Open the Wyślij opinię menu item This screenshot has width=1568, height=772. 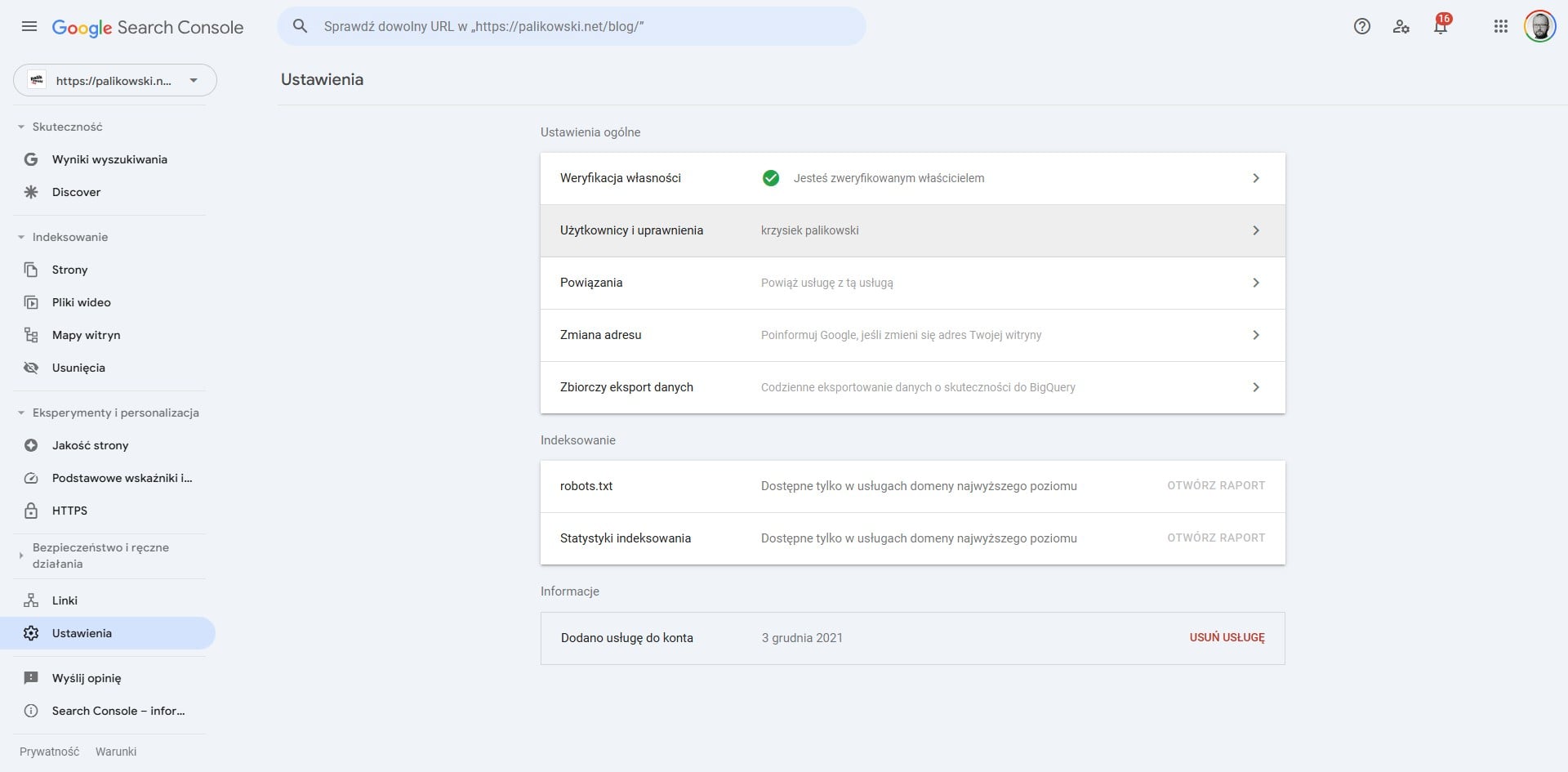point(86,678)
